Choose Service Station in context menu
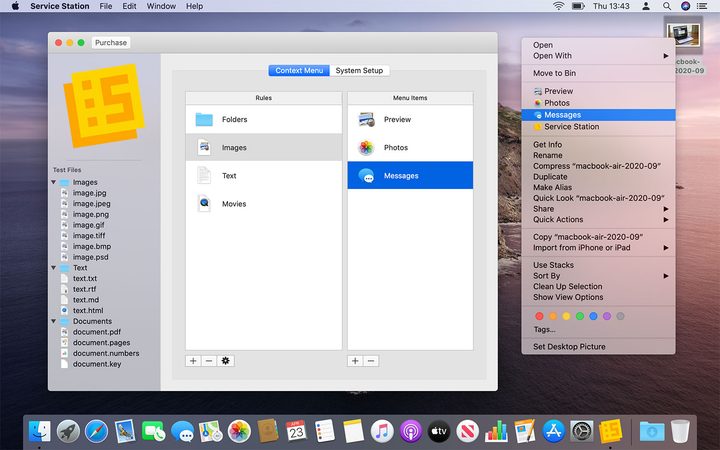 click(x=598, y=127)
